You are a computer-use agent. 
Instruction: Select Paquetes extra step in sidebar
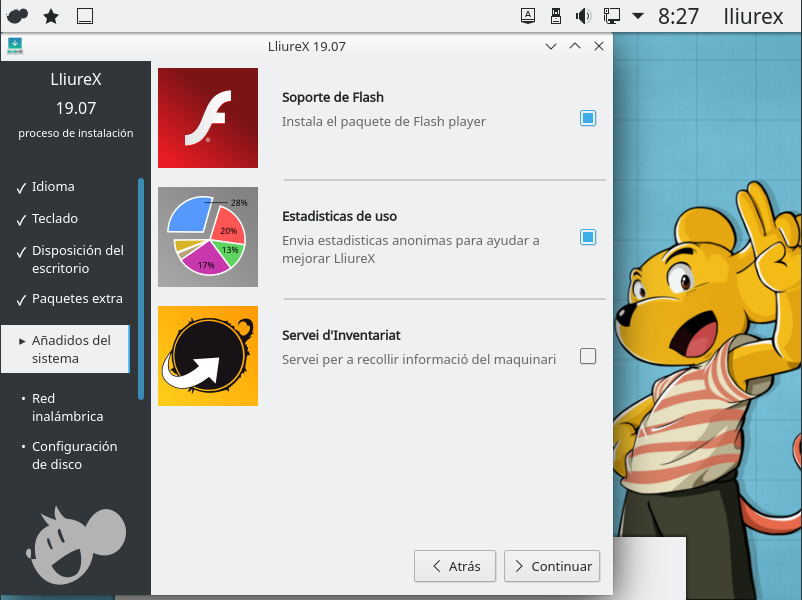77,298
